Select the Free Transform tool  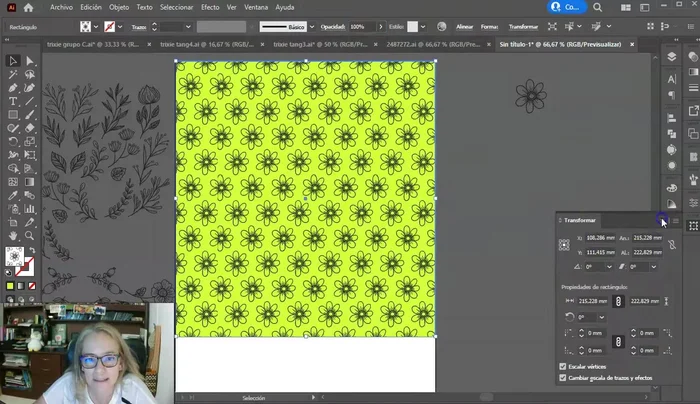pyautogui.click(x=29, y=155)
